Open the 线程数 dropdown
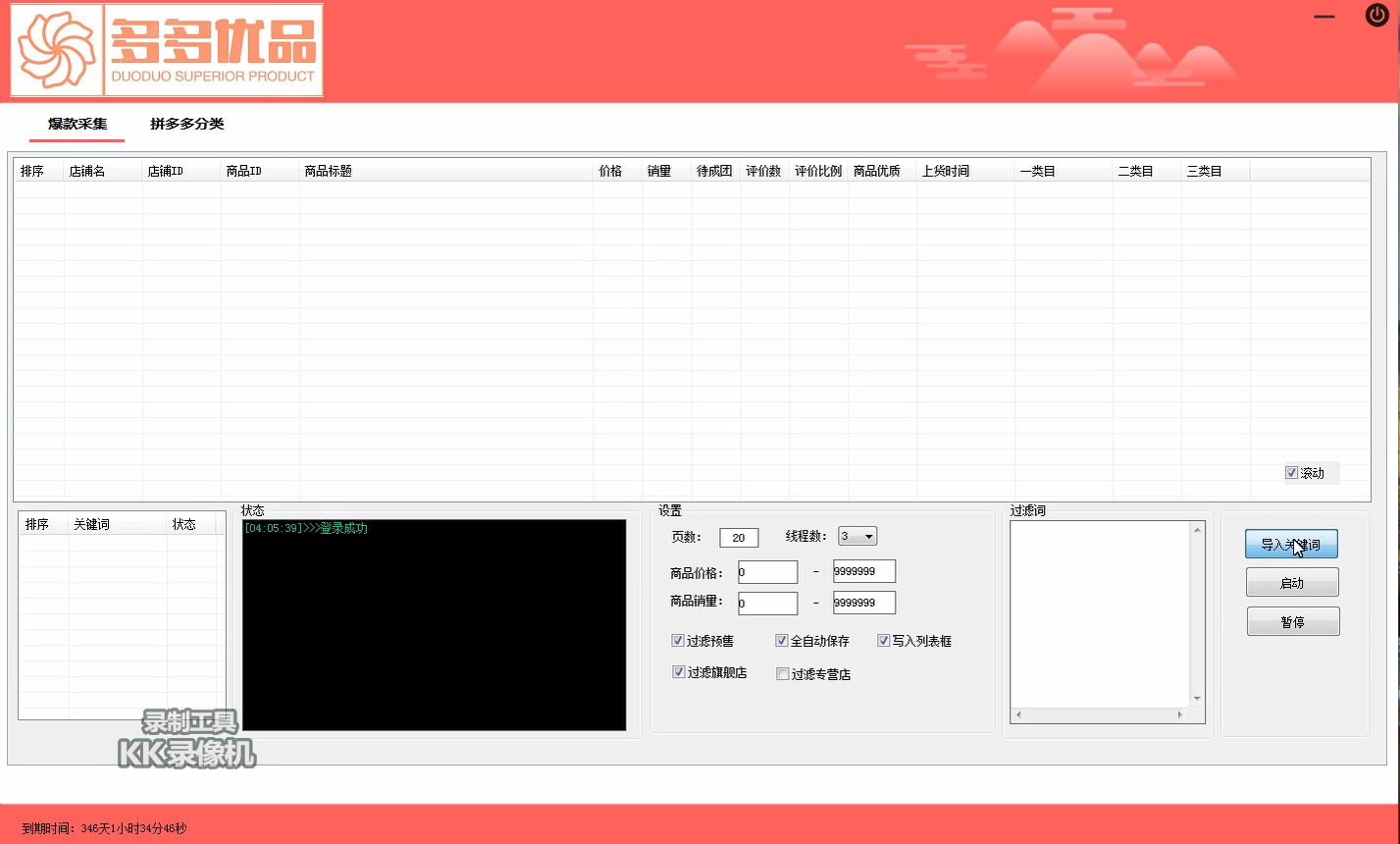The height and width of the screenshot is (844, 1400). point(867,536)
